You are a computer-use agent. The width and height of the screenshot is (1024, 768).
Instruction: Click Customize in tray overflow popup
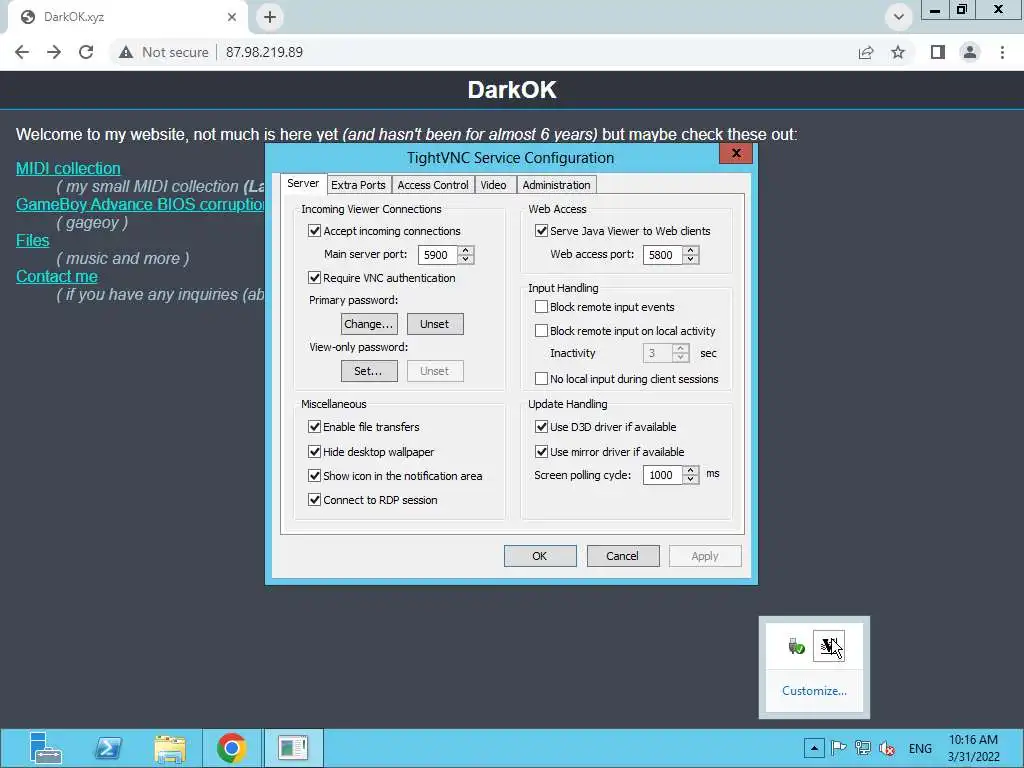[x=814, y=691]
